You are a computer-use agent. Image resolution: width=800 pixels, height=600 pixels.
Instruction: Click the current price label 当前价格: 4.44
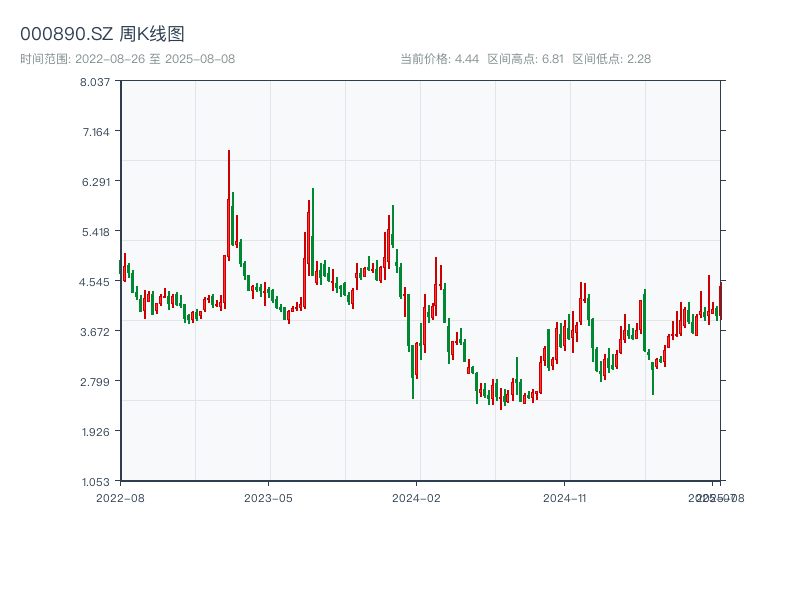pyautogui.click(x=440, y=59)
